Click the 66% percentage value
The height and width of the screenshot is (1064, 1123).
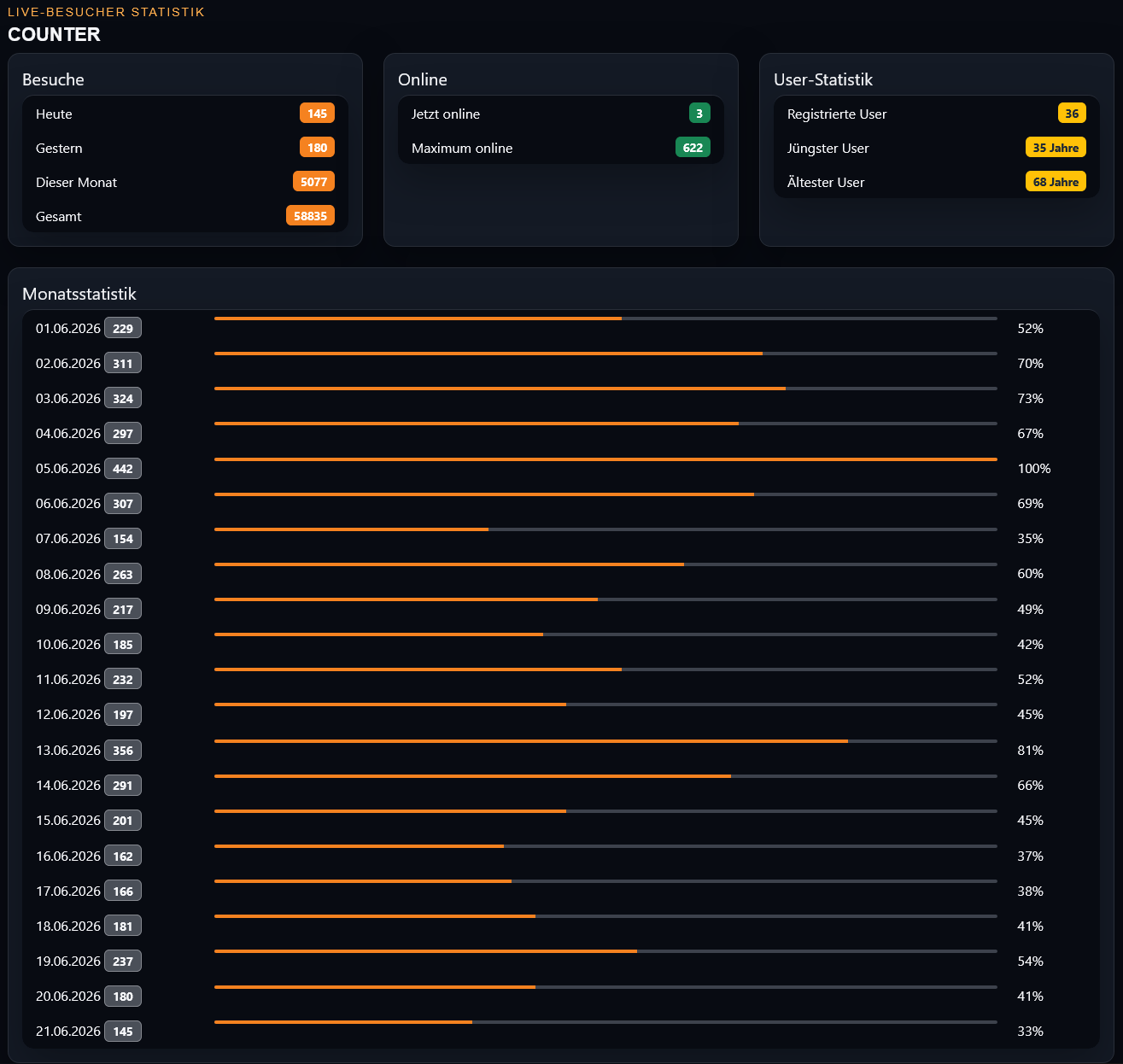pyautogui.click(x=1030, y=786)
